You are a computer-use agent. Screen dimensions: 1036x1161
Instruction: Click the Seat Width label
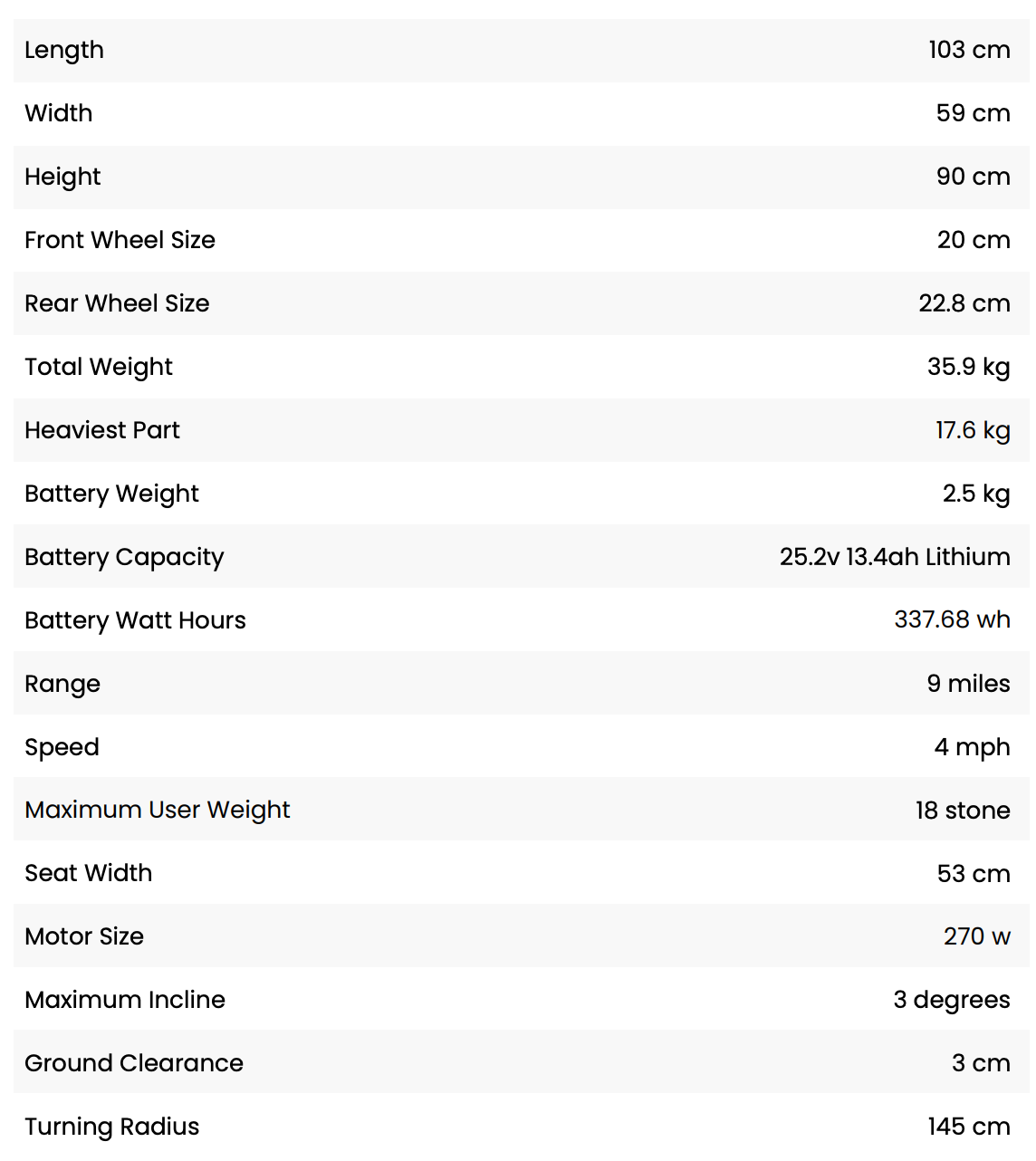point(88,873)
